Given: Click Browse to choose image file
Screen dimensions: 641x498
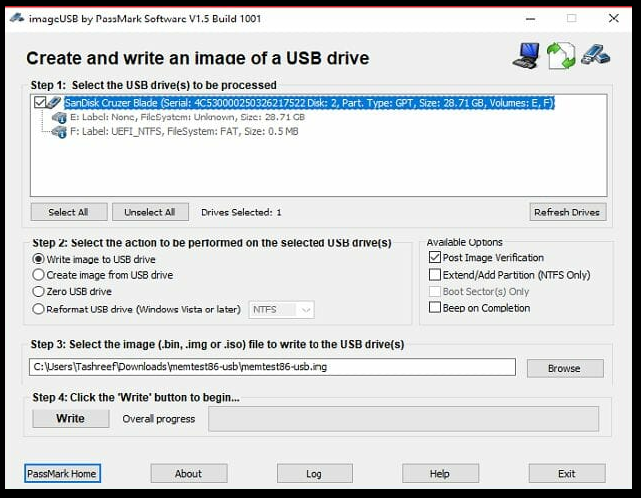Looking at the screenshot, I should pyautogui.click(x=565, y=368).
